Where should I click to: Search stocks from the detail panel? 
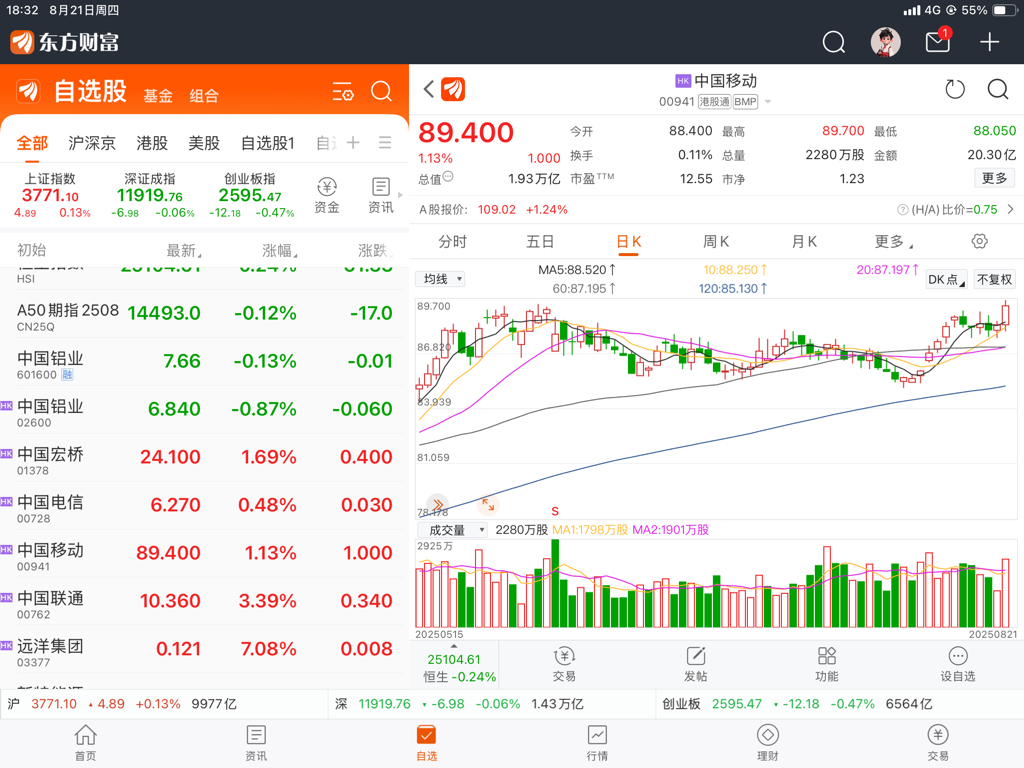click(x=998, y=89)
